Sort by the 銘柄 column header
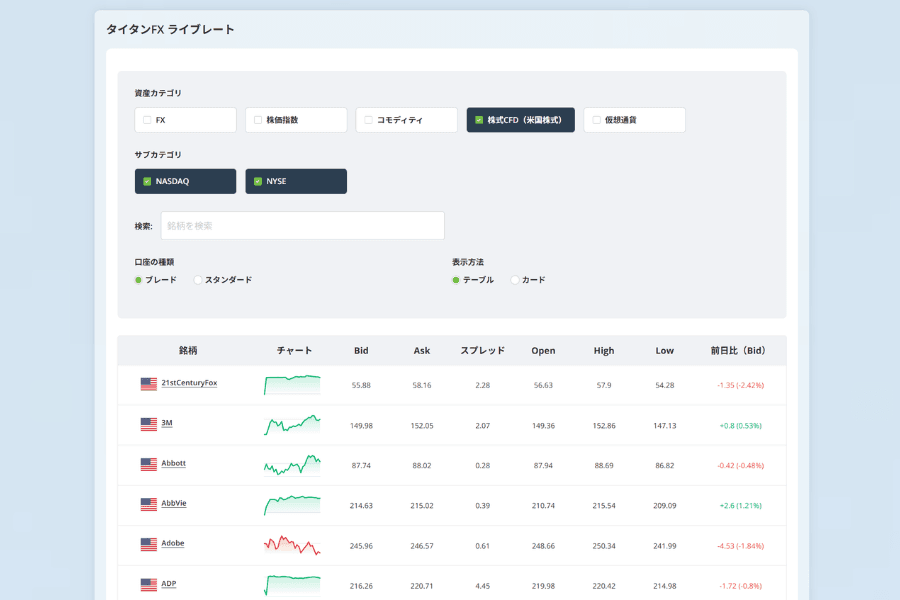Image resolution: width=900 pixels, height=600 pixels. tap(188, 350)
